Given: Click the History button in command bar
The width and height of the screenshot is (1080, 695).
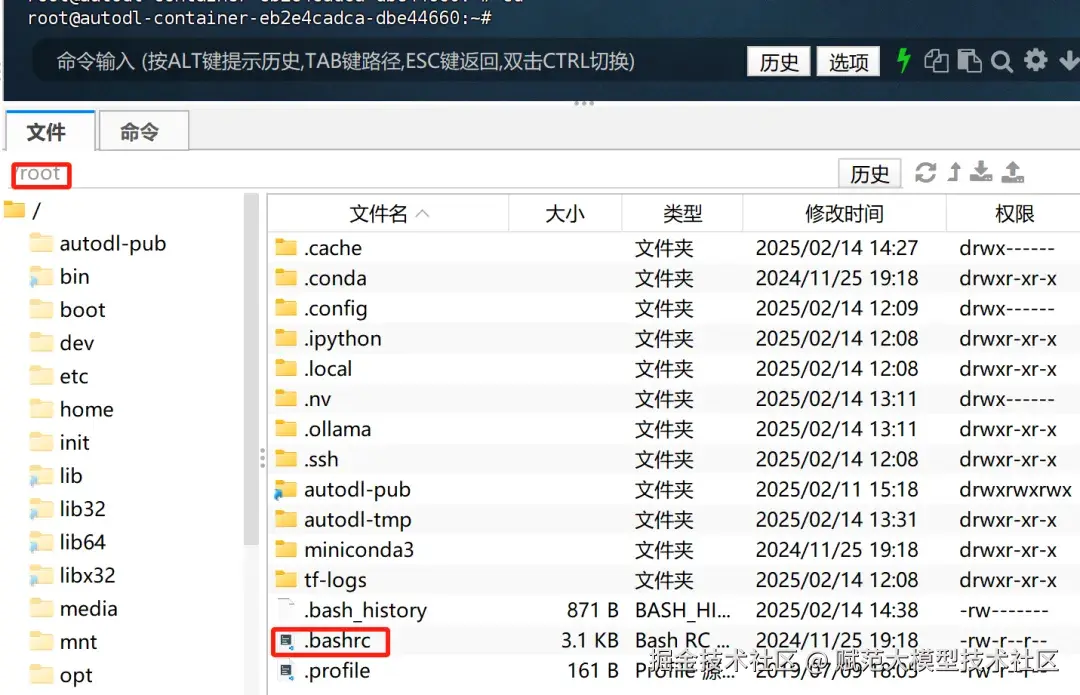Looking at the screenshot, I should [778, 62].
